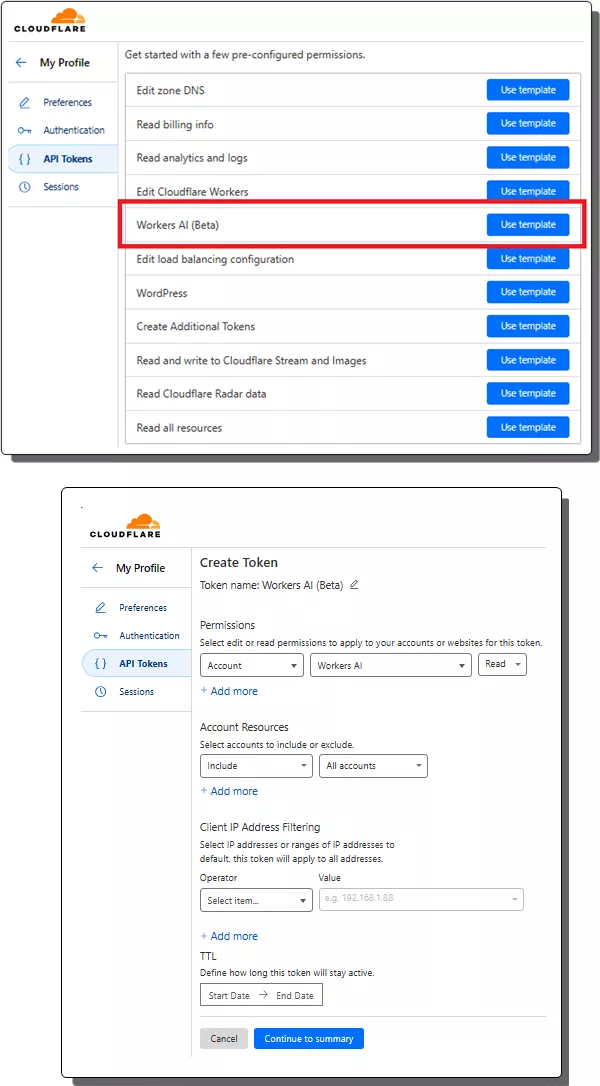
Task: Use the Edit load balancing configuration template
Action: 528,258
